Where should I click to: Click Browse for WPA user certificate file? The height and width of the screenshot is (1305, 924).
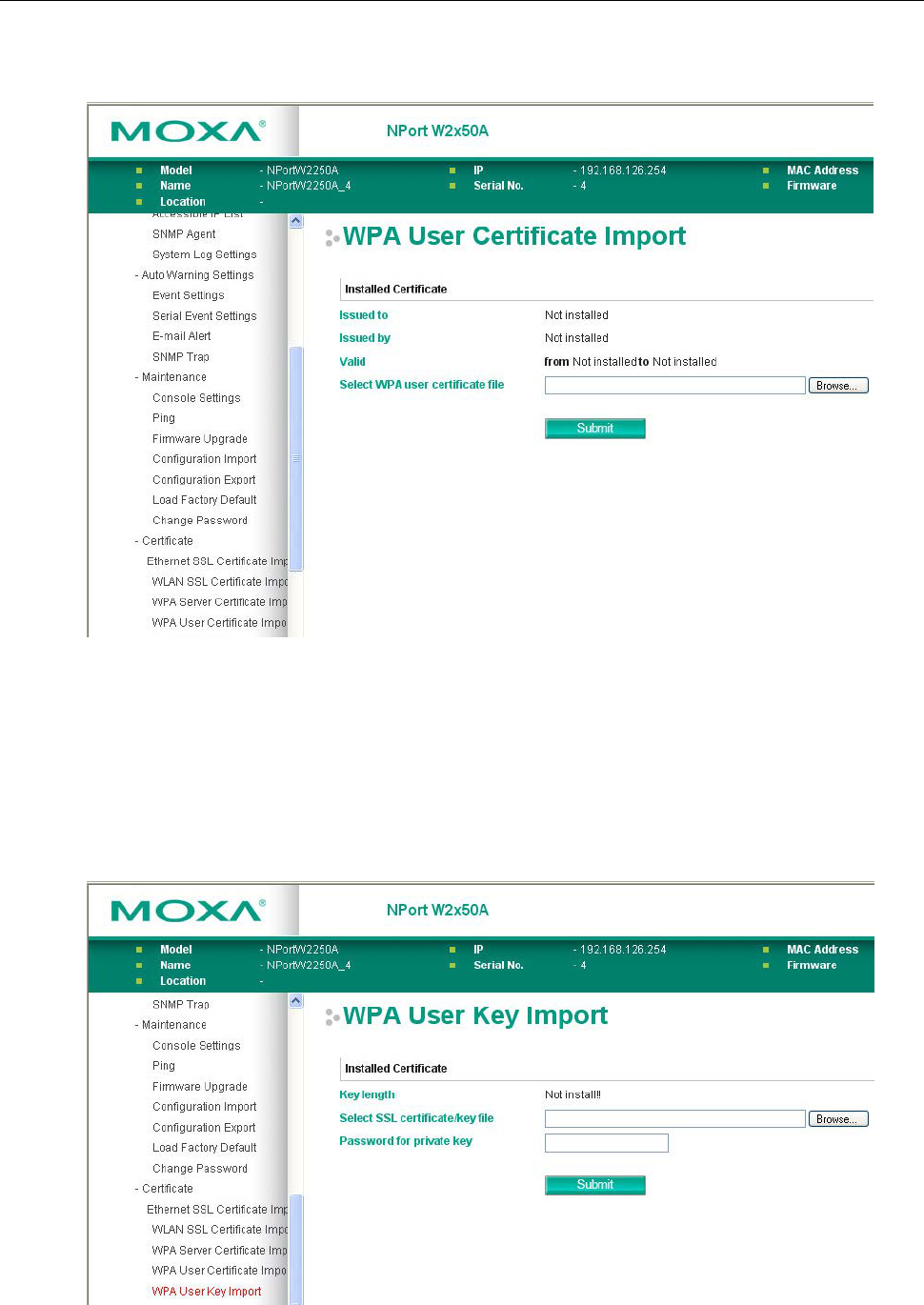click(838, 386)
